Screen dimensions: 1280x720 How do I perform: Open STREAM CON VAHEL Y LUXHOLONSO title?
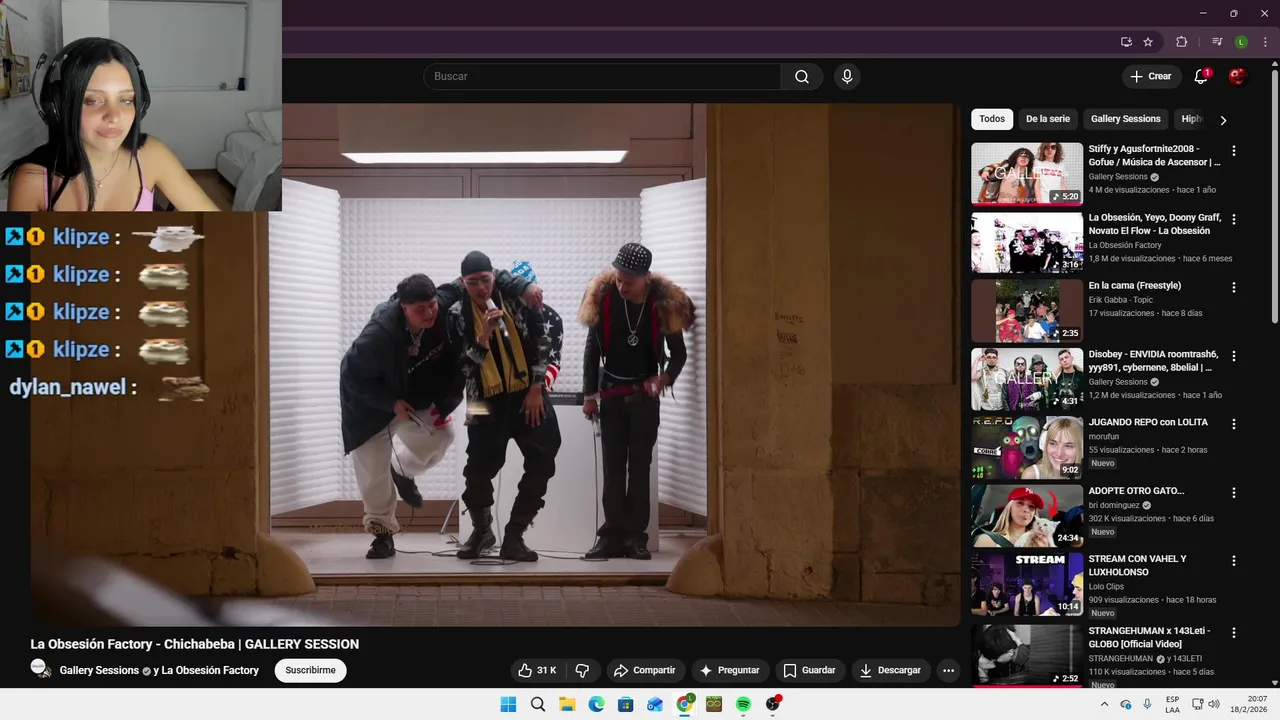1138,566
